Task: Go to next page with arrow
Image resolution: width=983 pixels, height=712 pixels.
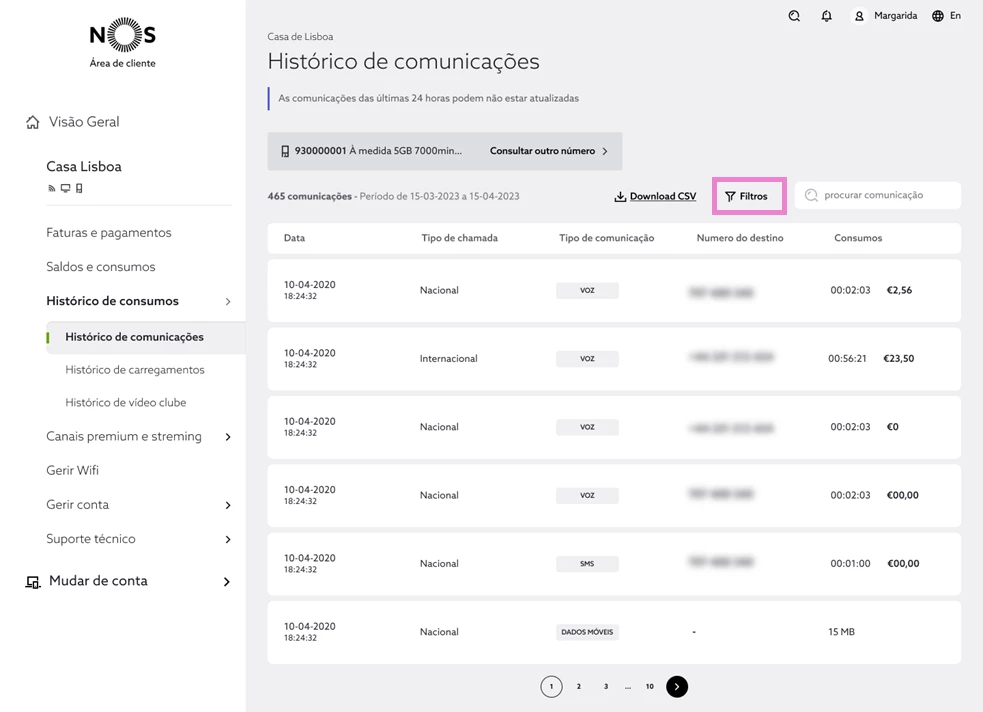Action: (677, 687)
